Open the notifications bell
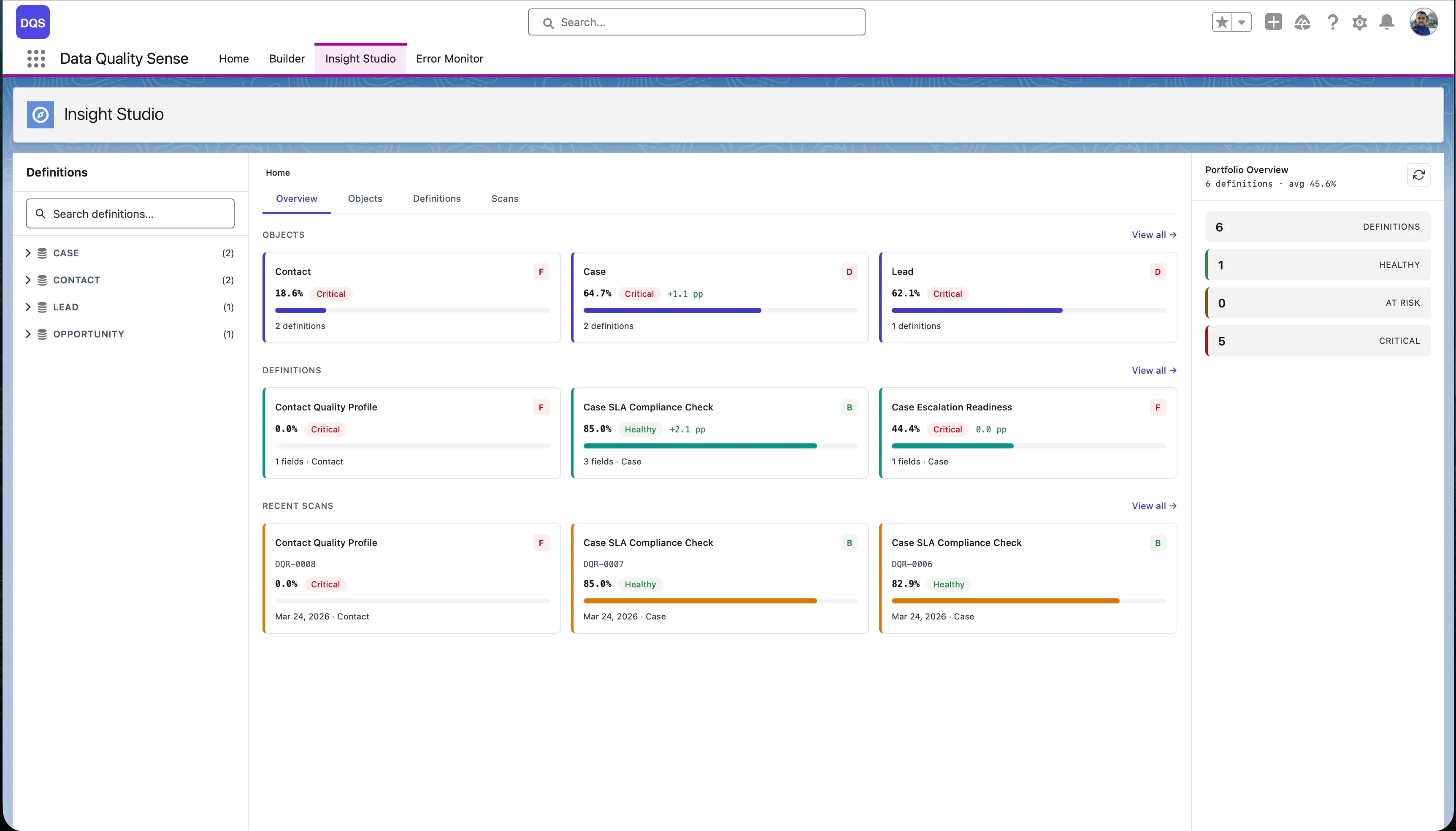The image size is (1456, 831). pyautogui.click(x=1386, y=22)
